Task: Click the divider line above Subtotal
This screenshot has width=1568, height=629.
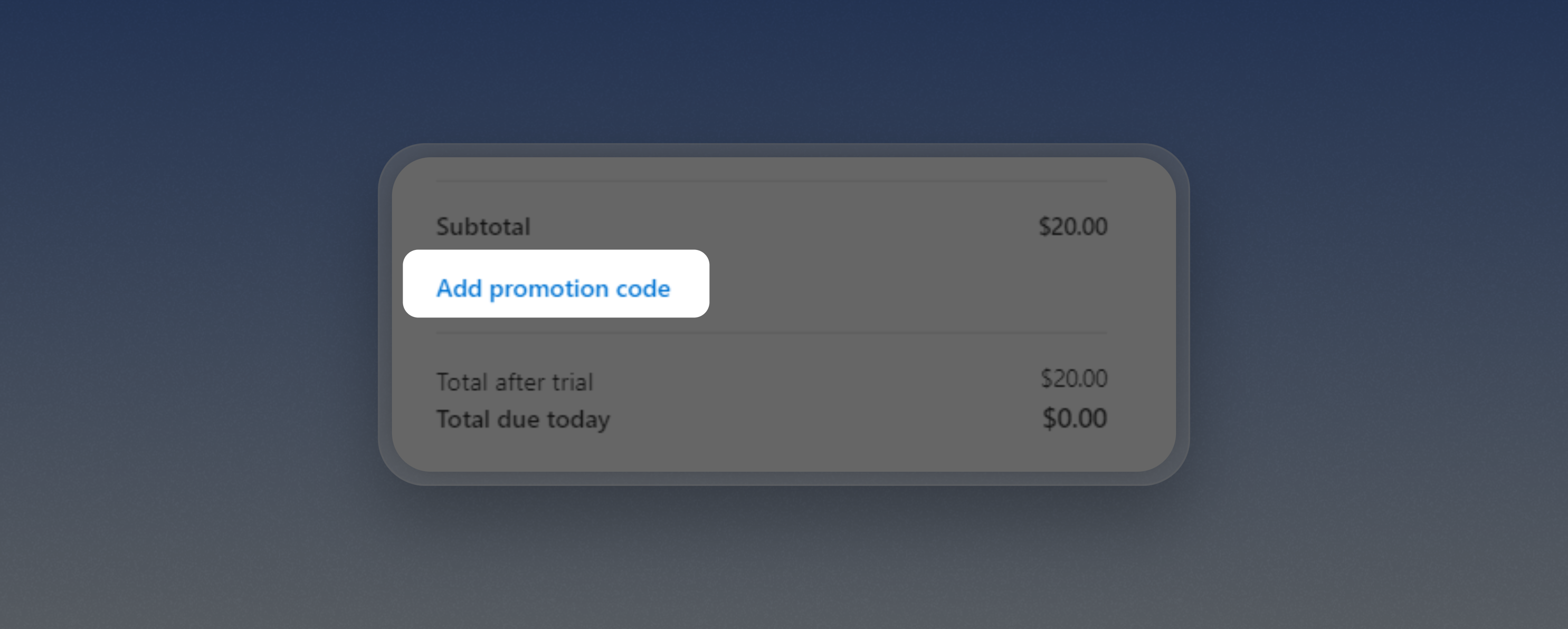Action: click(771, 181)
